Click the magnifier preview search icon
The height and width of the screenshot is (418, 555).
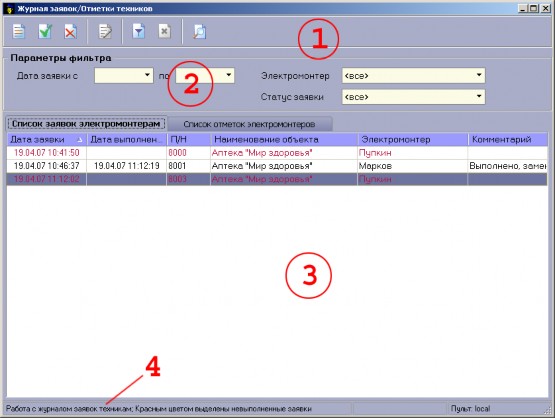tap(200, 32)
